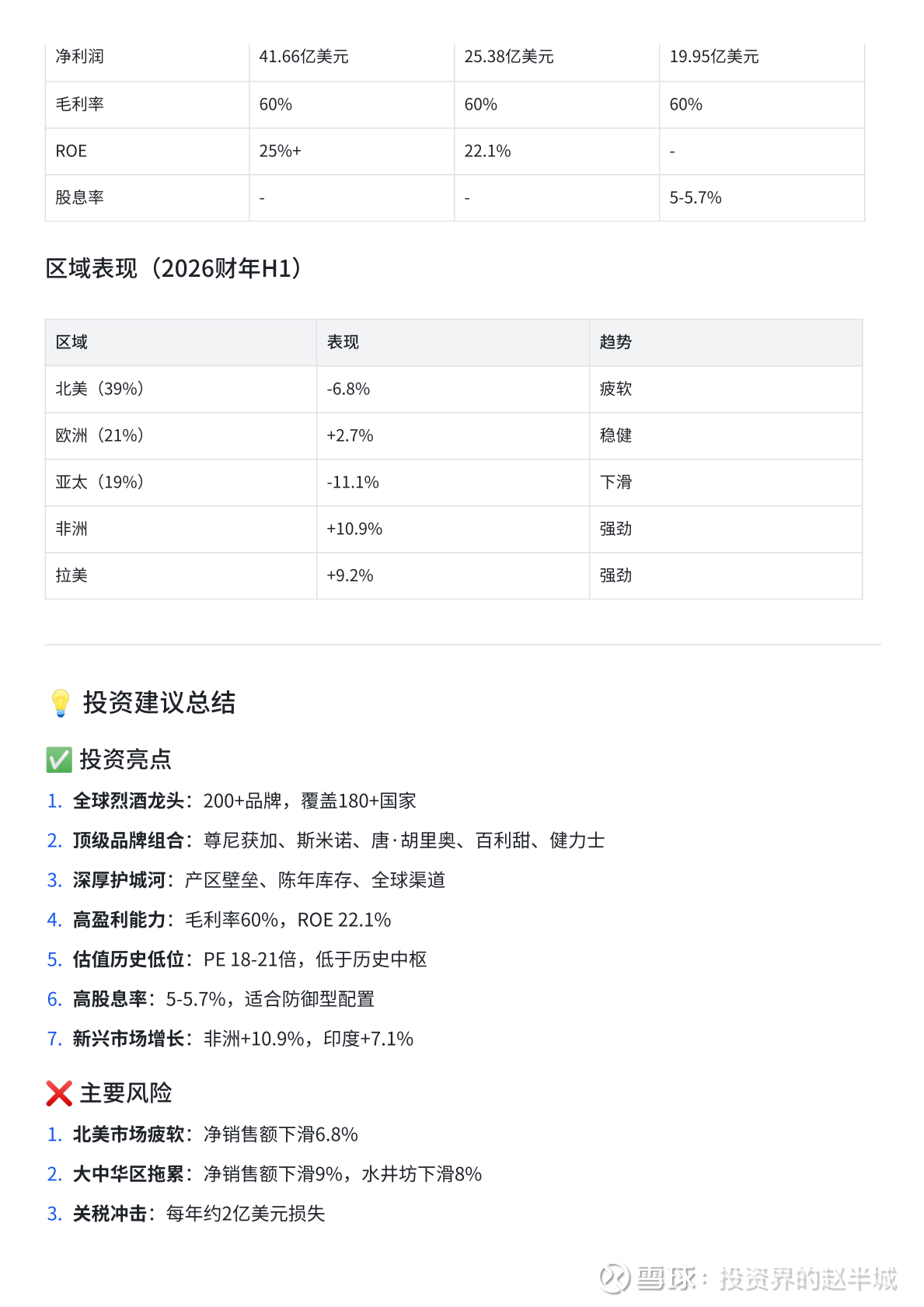
Task: Select the 5-5.7% dividend yield cell
Action: point(696,198)
